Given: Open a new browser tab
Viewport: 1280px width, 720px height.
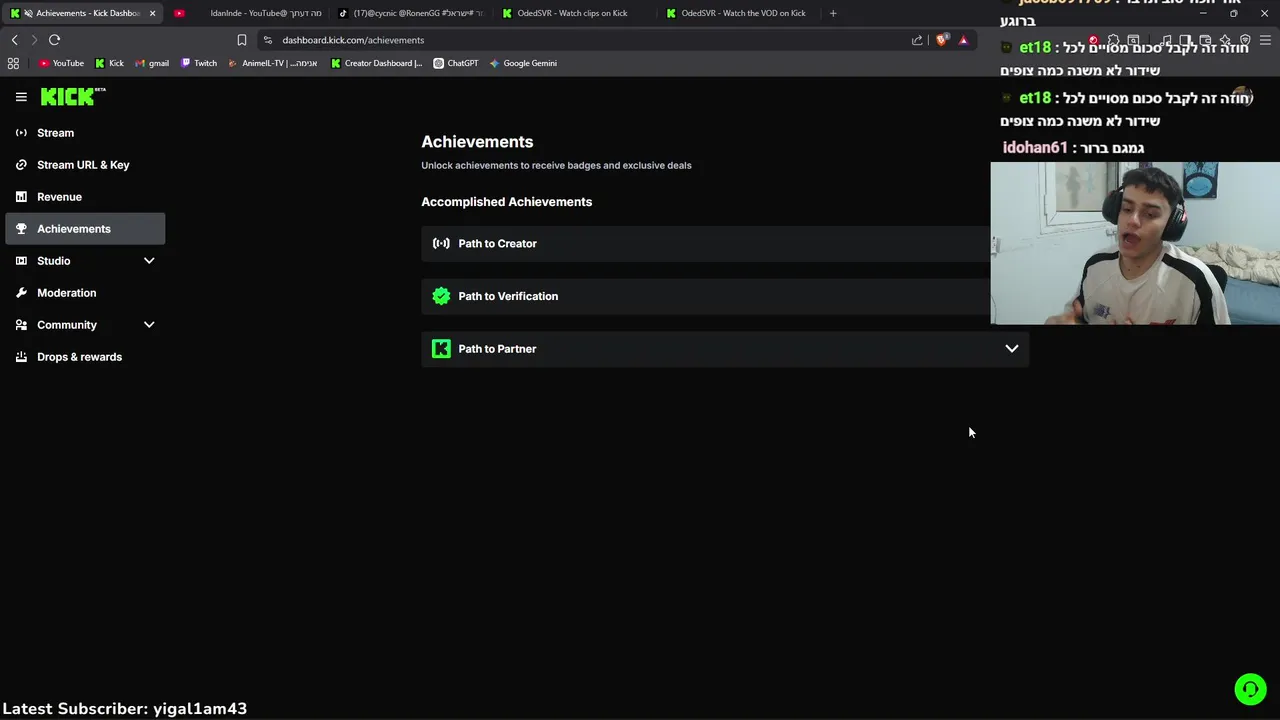Looking at the screenshot, I should coord(833,13).
